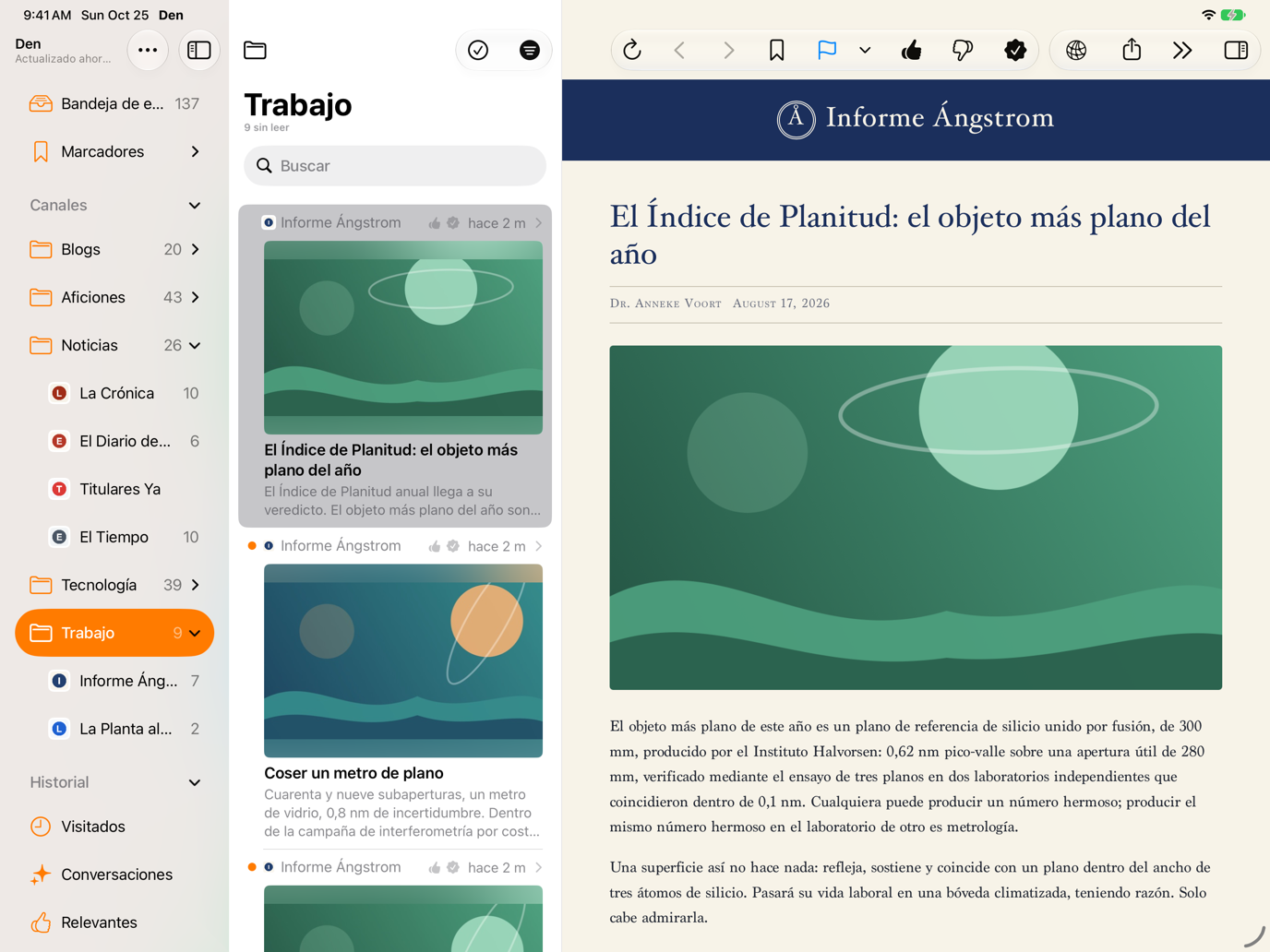
Task: Hide the left sidebar panel
Action: point(199,50)
